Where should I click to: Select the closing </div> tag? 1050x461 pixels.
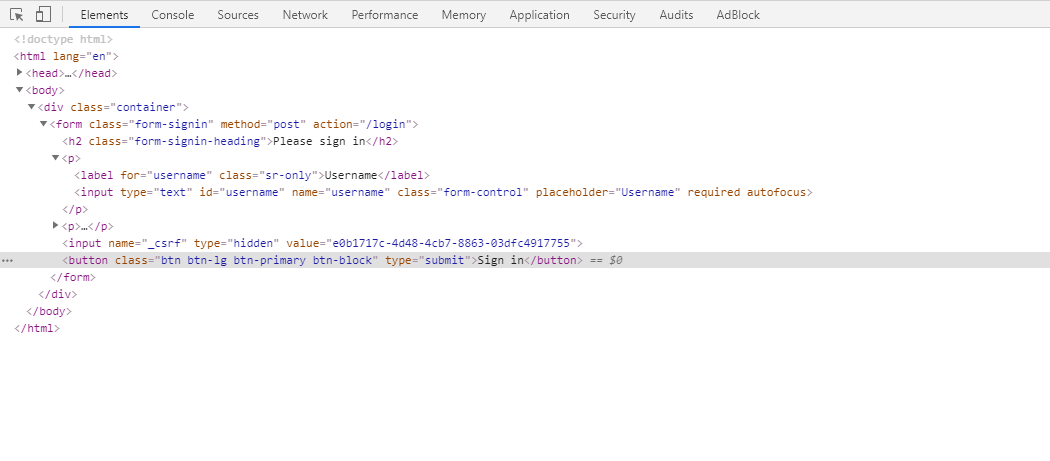(58, 294)
